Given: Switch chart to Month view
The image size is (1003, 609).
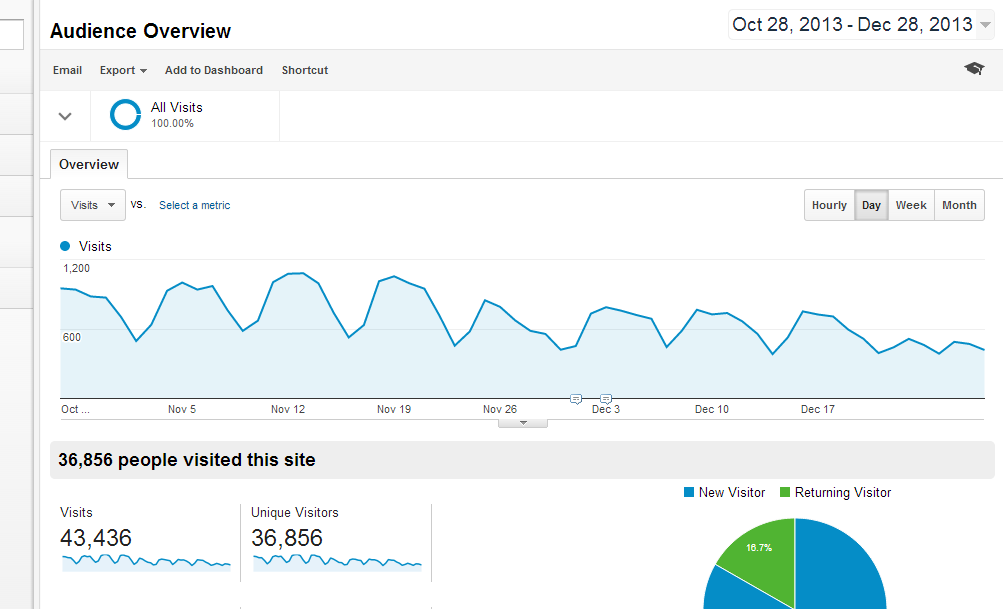Looking at the screenshot, I should 960,205.
